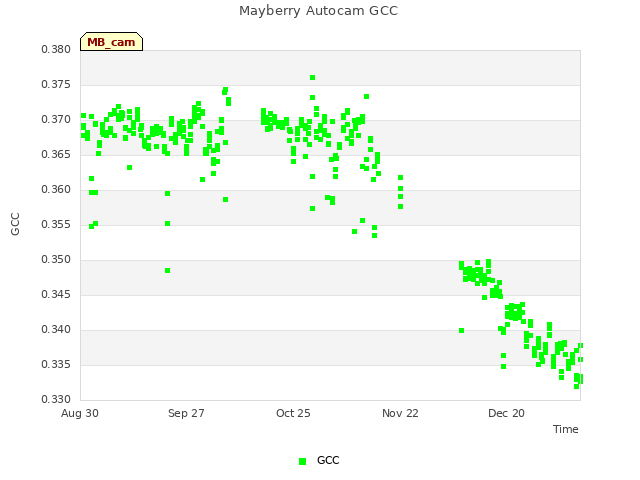Screen dimensions: 640x480
Task: Select the Aug 30 x-axis label
Action: click(80, 413)
